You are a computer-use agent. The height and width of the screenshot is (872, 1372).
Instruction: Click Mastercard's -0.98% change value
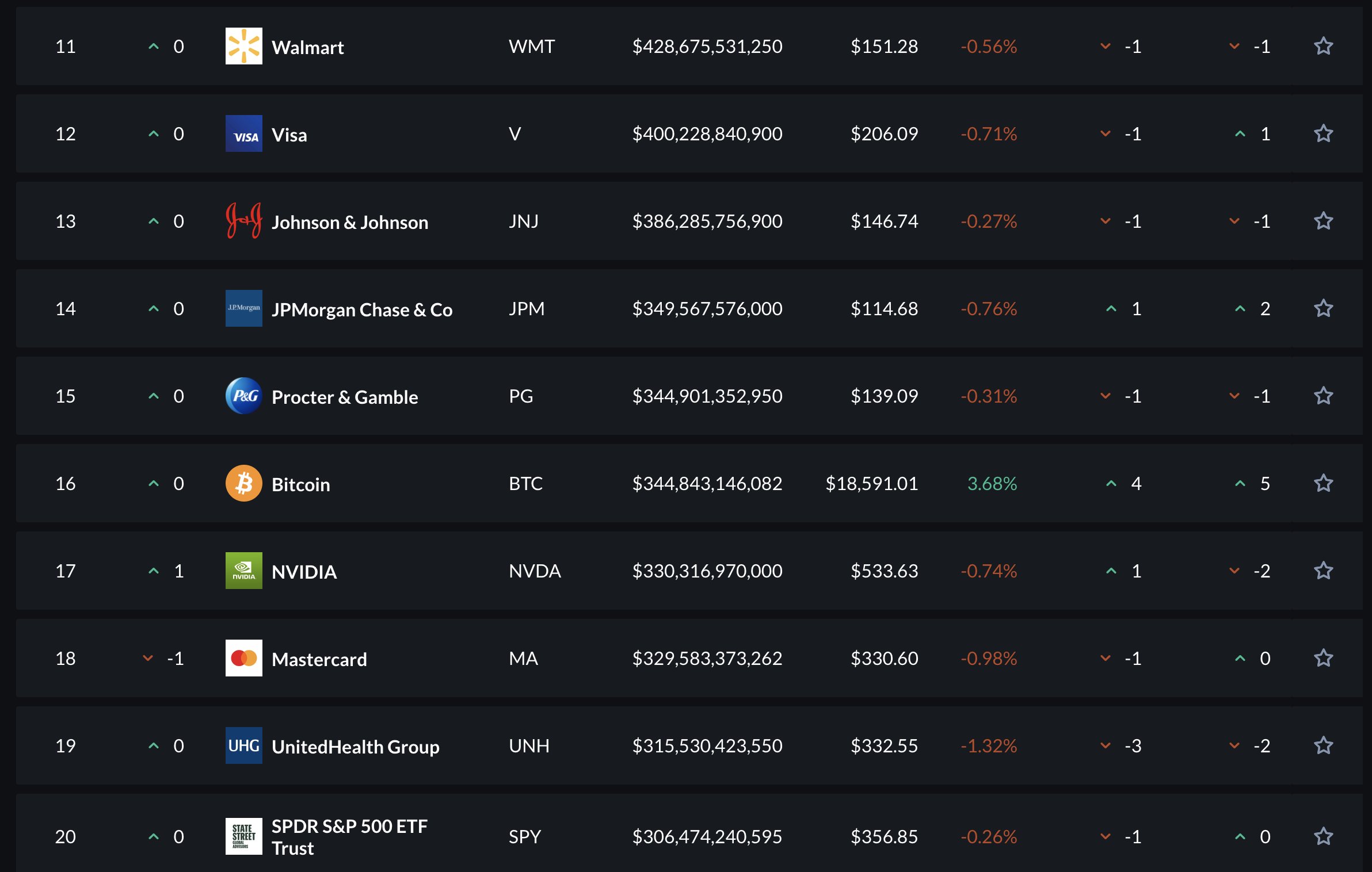[989, 658]
